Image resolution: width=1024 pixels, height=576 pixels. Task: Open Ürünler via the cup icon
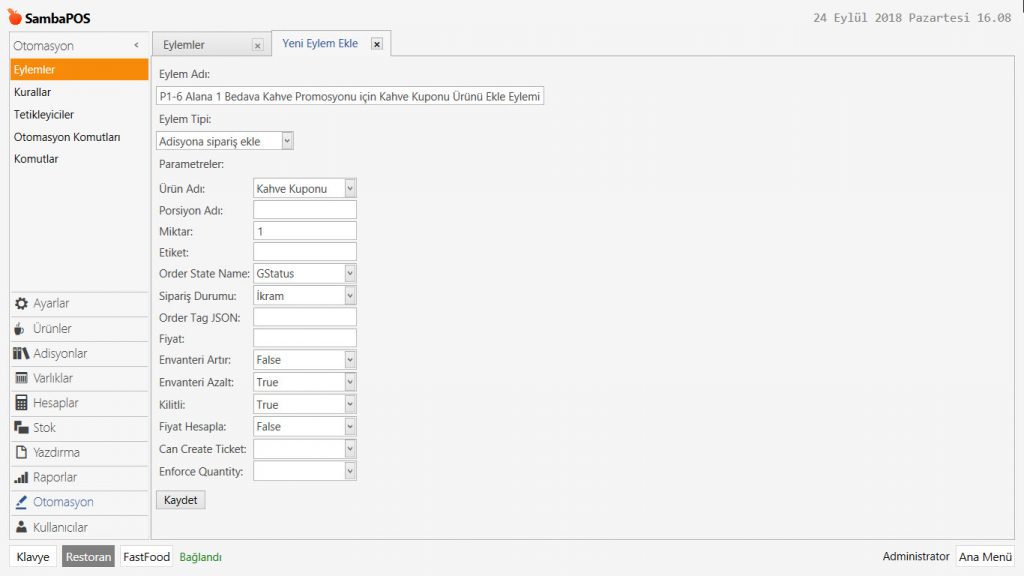pyautogui.click(x=21, y=329)
